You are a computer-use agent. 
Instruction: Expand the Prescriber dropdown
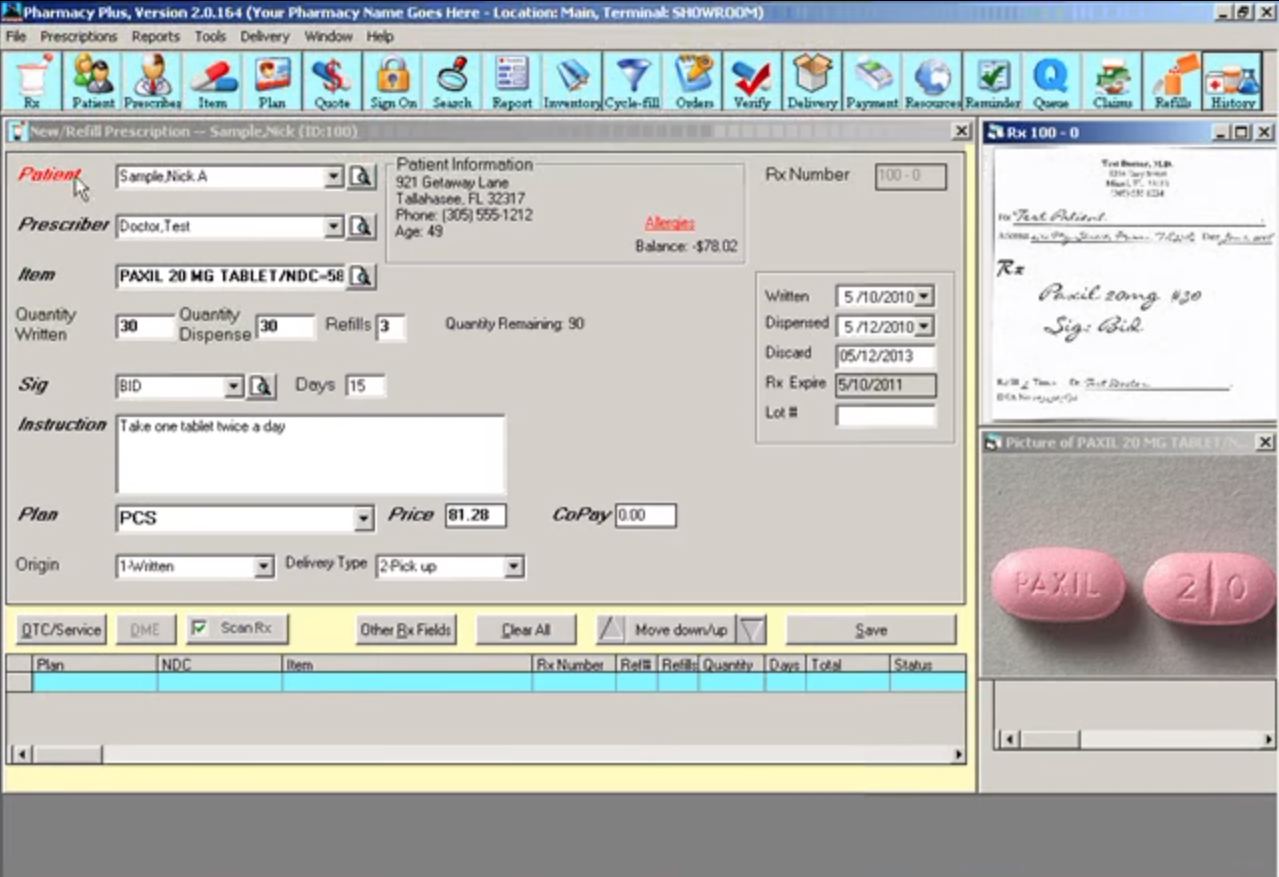click(x=334, y=227)
